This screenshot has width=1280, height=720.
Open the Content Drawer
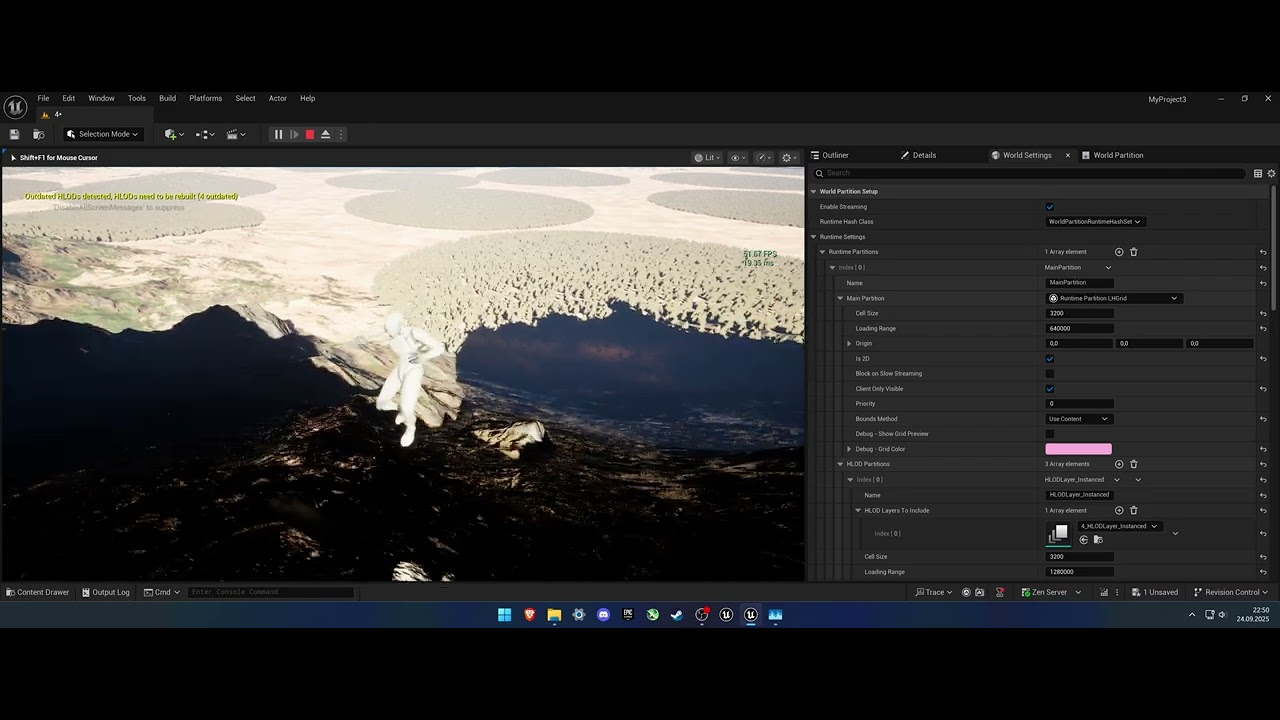pos(37,592)
